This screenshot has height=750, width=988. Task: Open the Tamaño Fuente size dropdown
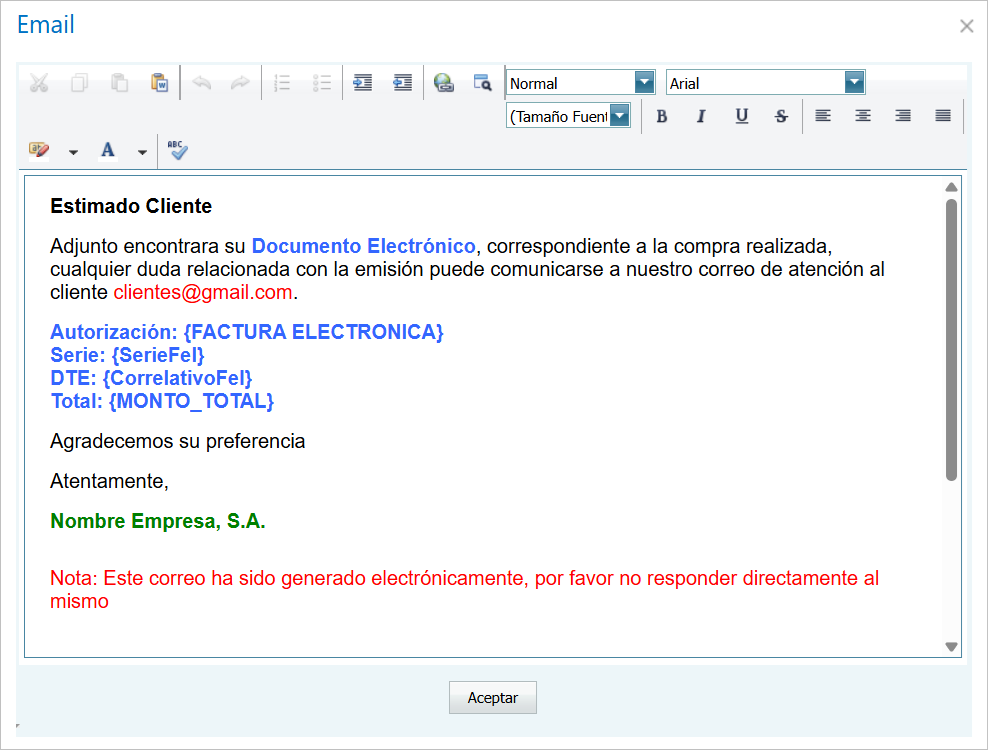point(620,116)
